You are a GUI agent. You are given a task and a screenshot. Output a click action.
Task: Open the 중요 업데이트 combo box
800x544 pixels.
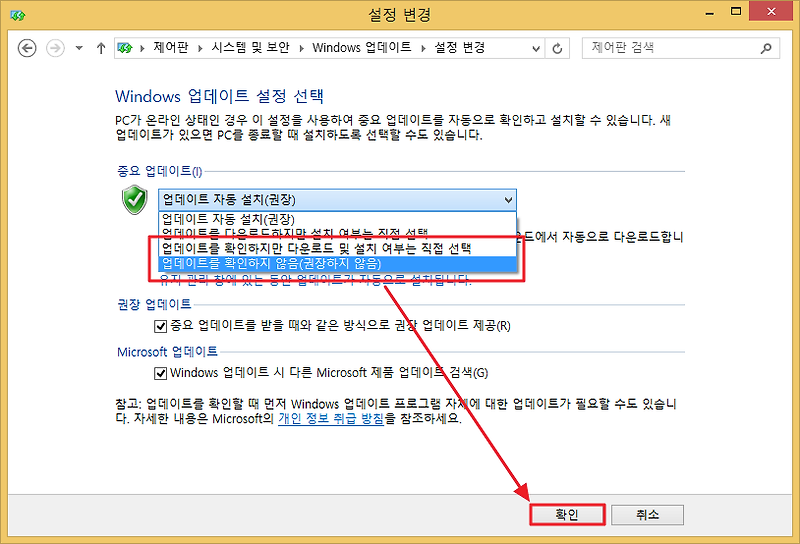coord(337,200)
